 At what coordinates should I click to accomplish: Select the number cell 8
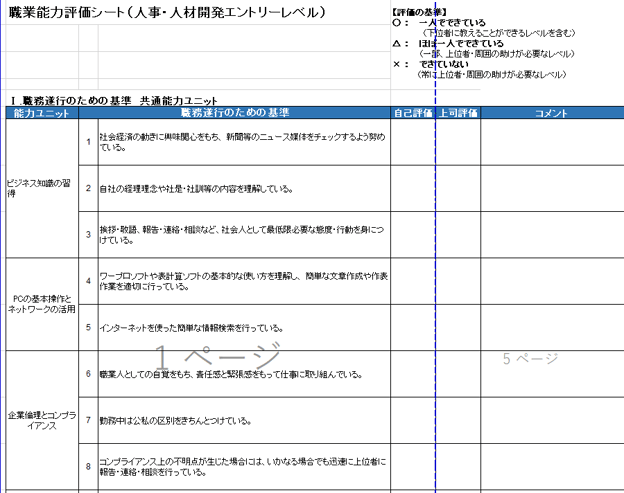(88, 467)
